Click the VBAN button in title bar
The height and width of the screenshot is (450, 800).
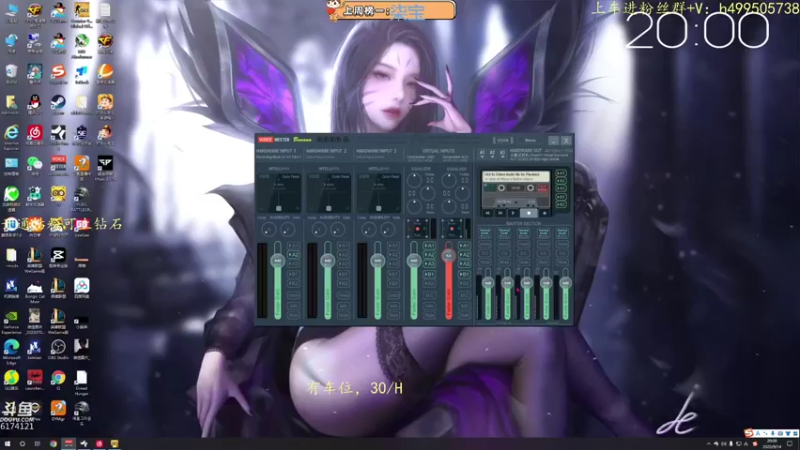[x=503, y=140]
